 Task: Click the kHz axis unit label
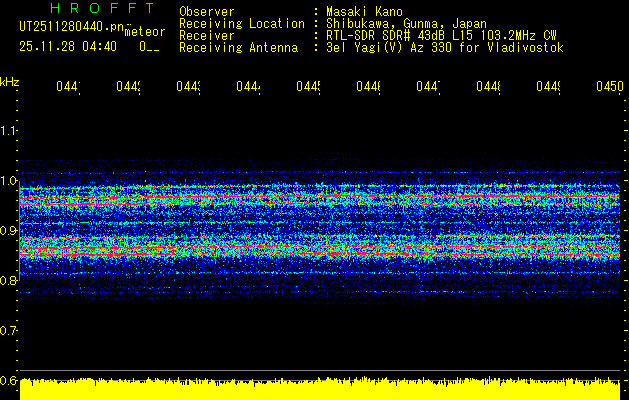click(9, 80)
